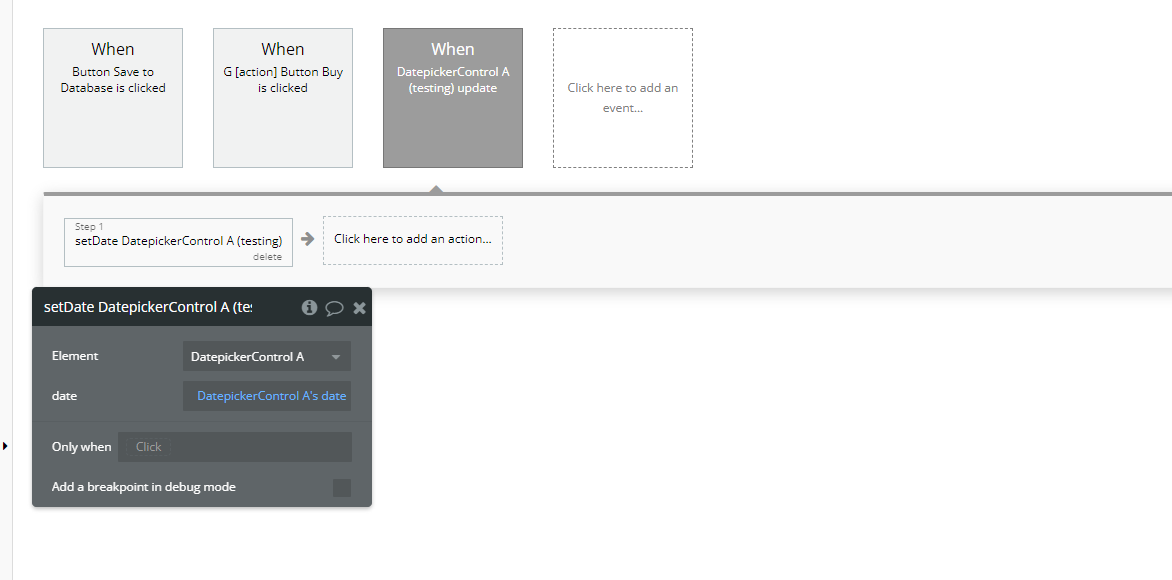Click the arrow pointing to the next action slot
Viewport: 1172px width, 580px height.
coord(307,239)
